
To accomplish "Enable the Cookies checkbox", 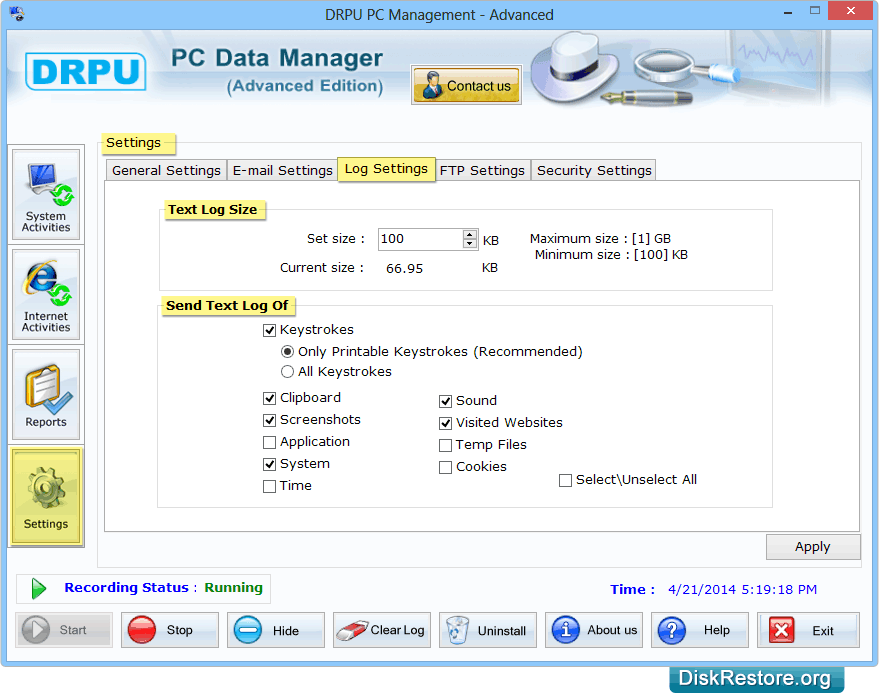I will (x=446, y=467).
